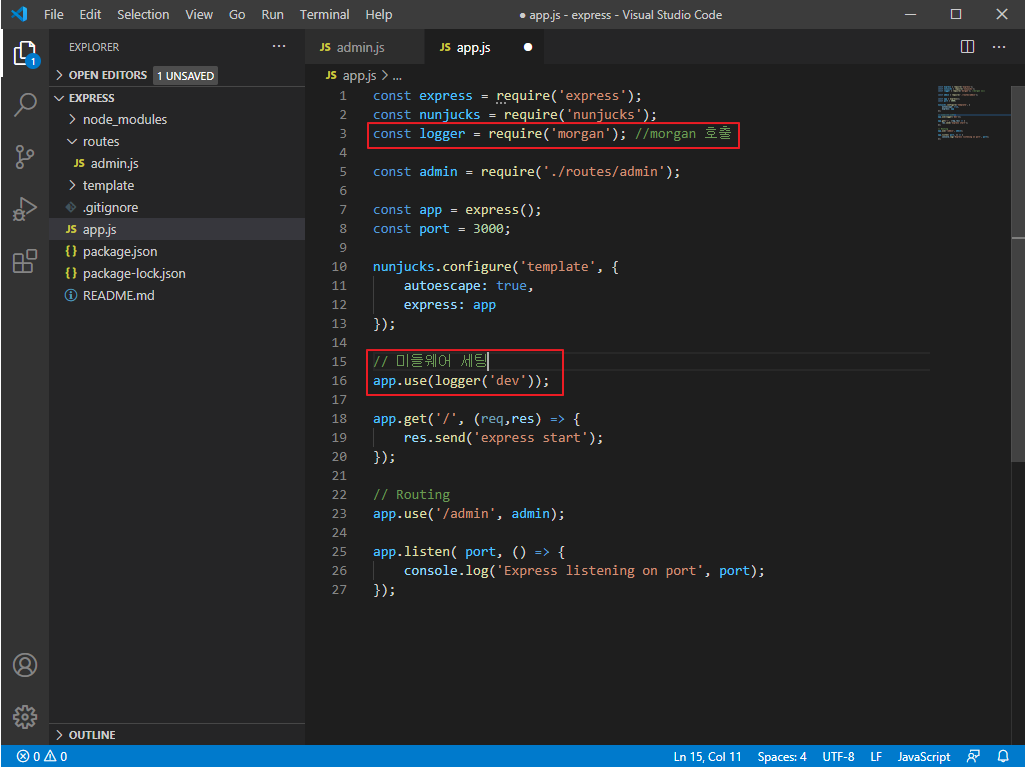This screenshot has width=1026, height=767.
Task: Click 'morgan' string on line 3
Action: 580,134
